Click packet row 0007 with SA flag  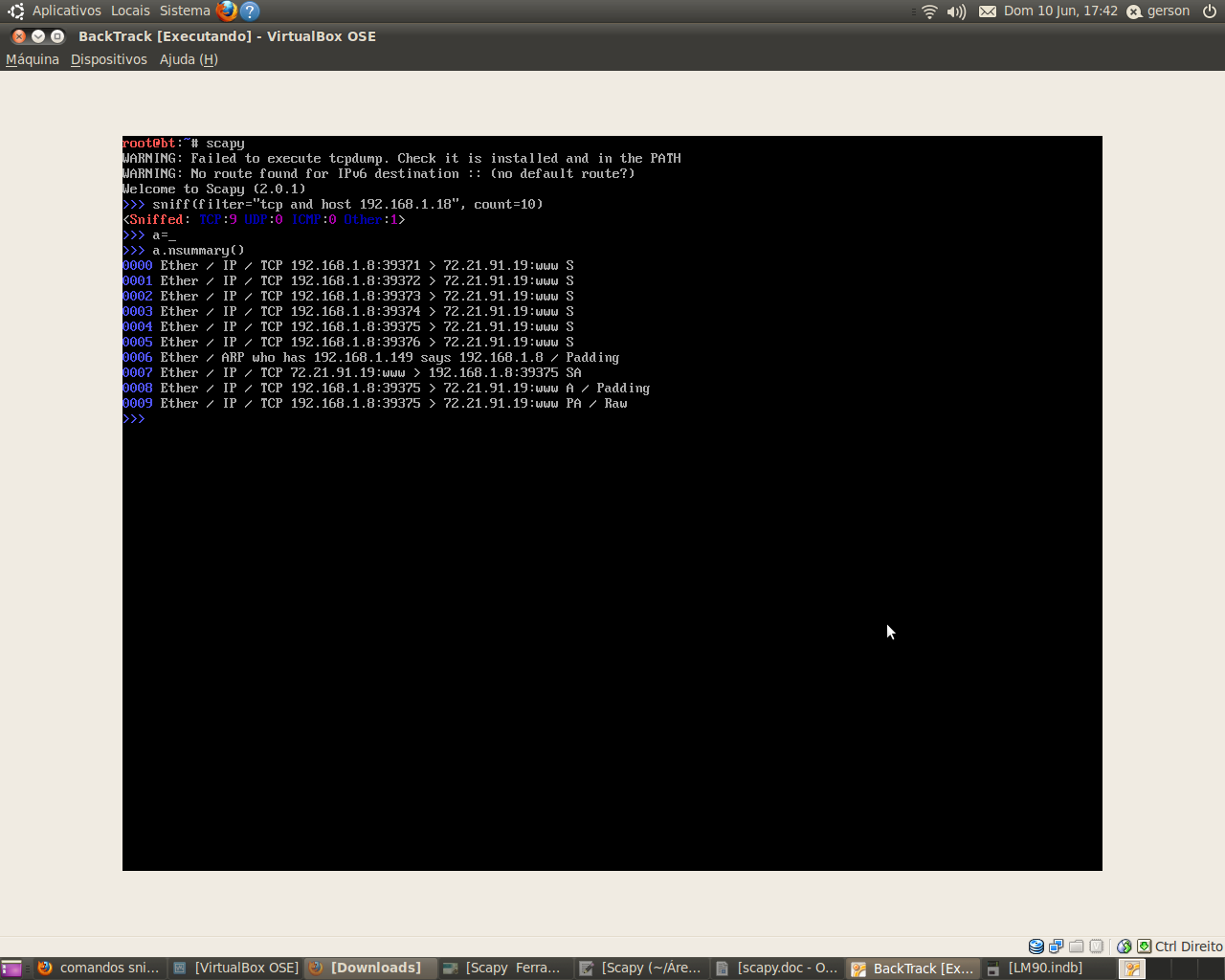coord(352,373)
